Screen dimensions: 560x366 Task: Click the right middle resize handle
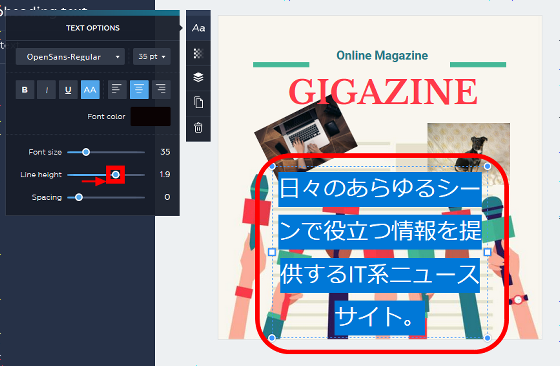pyautogui.click(x=488, y=252)
